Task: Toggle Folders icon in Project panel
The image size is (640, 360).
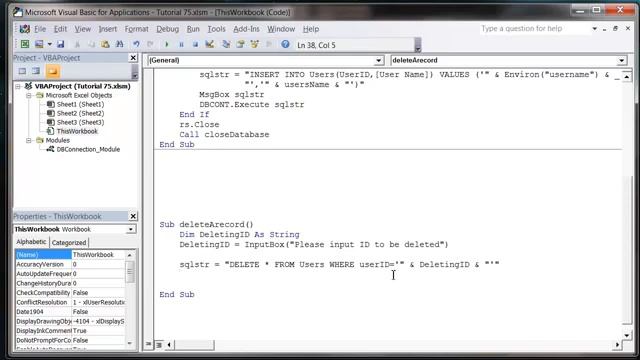Action: point(53,71)
